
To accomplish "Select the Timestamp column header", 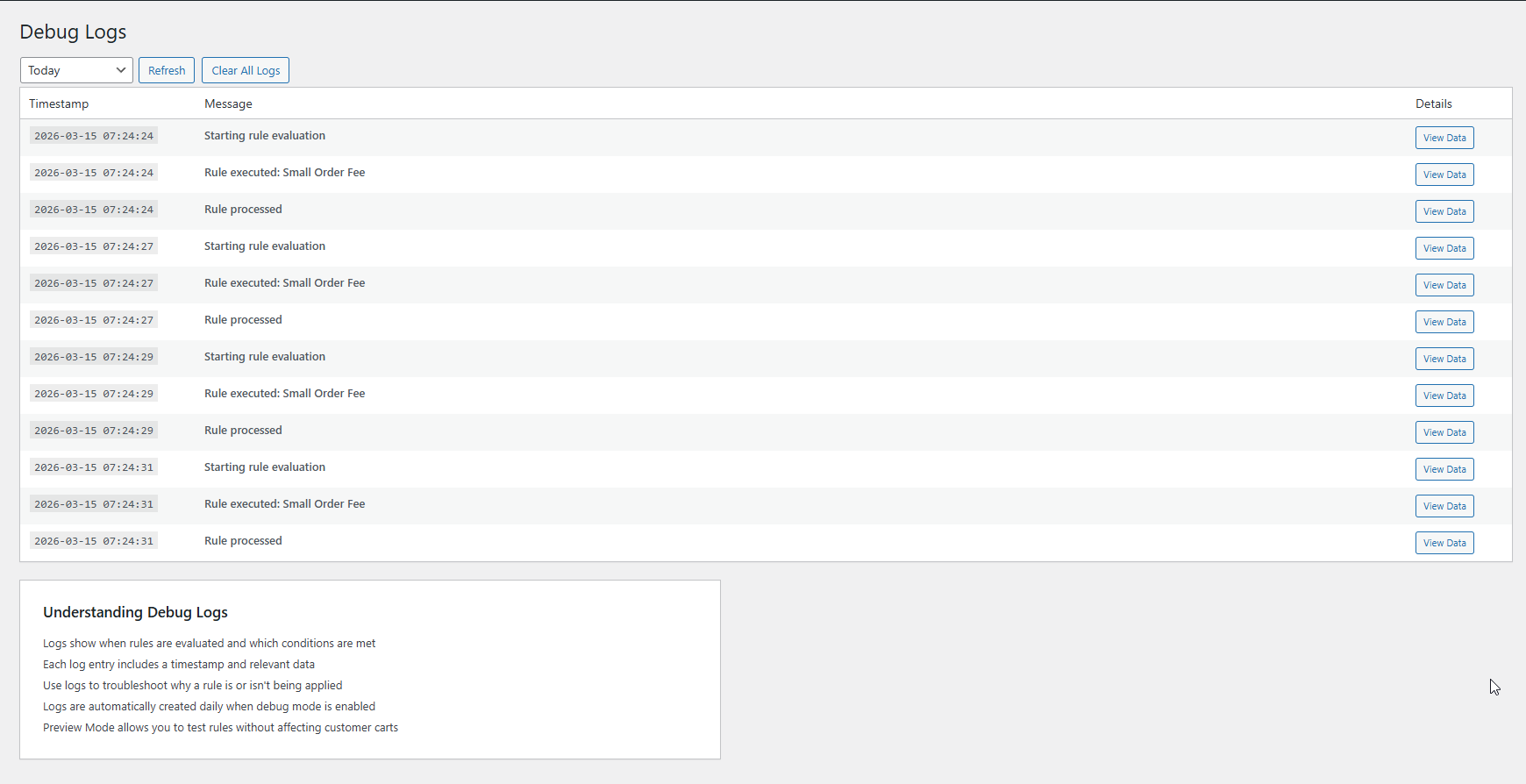I will pos(59,103).
